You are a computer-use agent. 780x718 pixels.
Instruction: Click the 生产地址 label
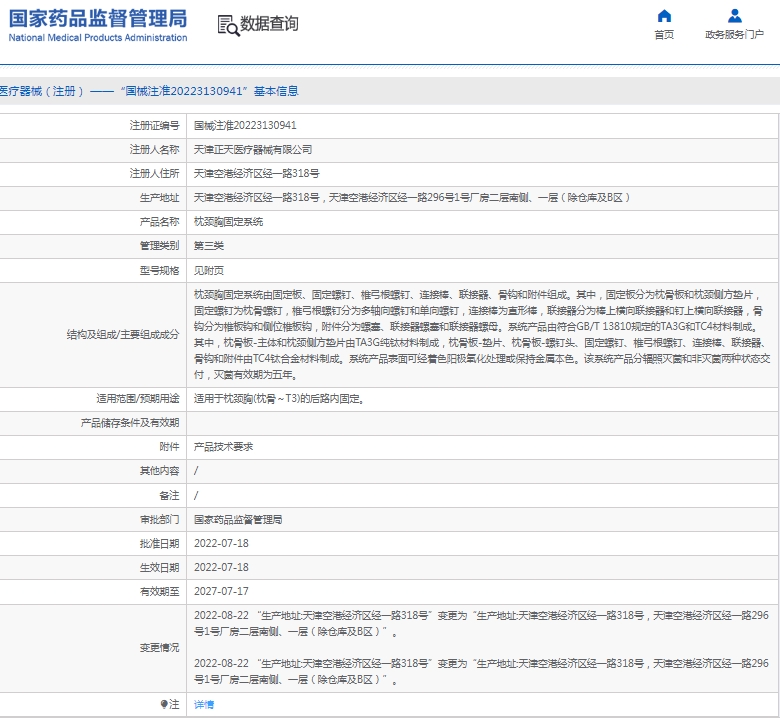tap(159, 198)
